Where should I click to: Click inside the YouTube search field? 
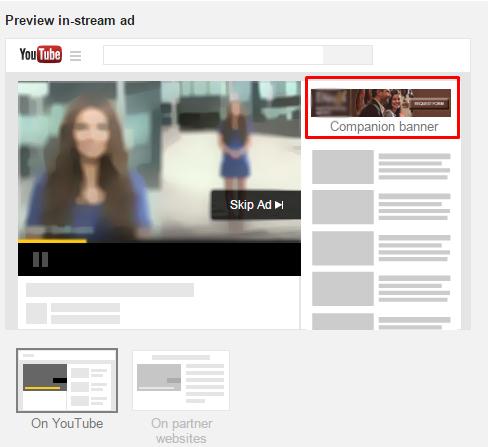coord(213,55)
